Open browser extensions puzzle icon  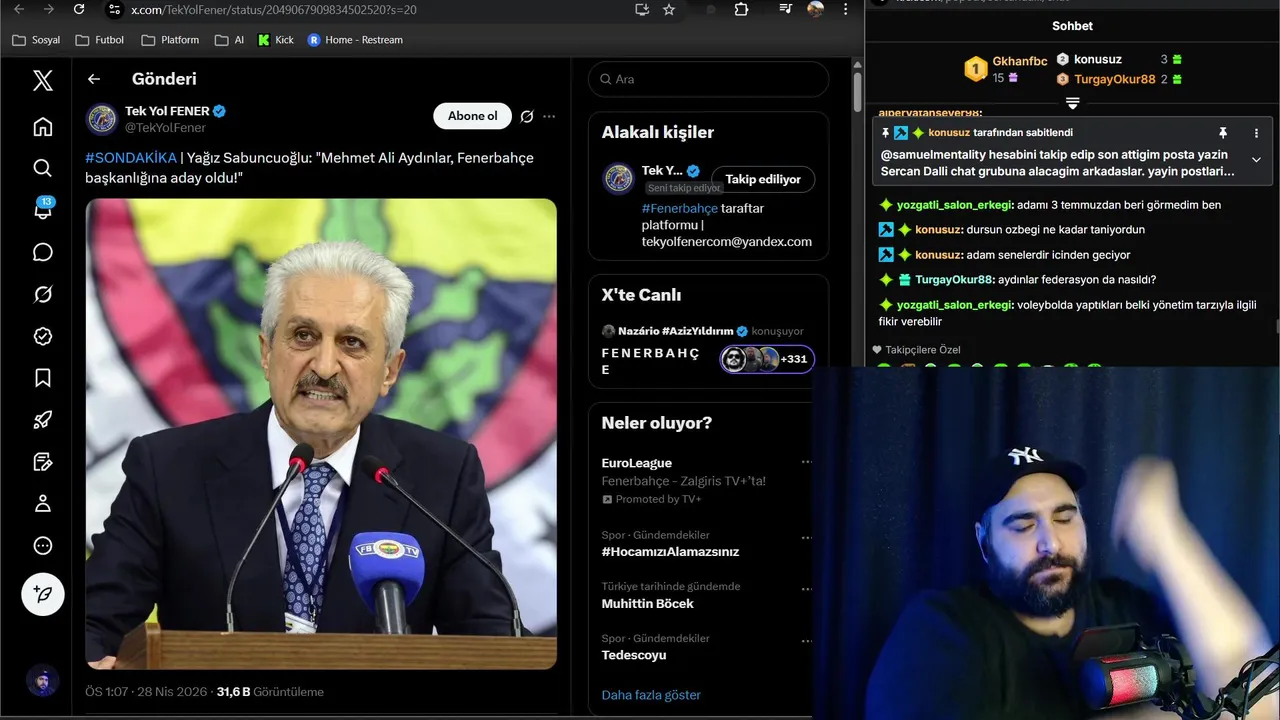pos(741,9)
